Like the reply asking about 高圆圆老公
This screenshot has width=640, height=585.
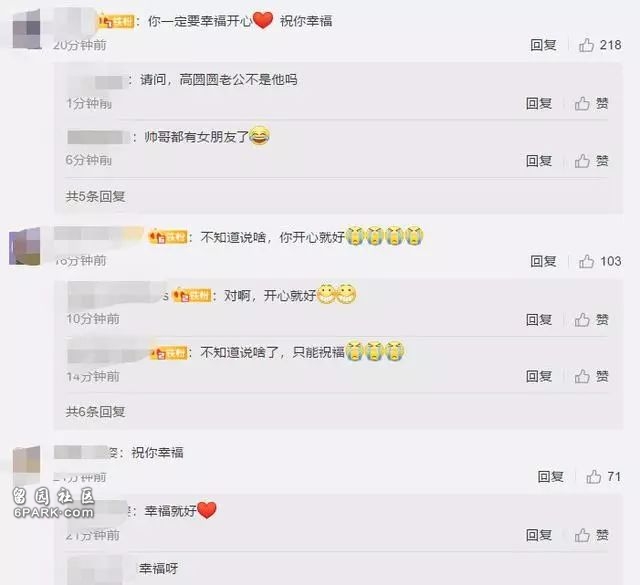tap(591, 104)
